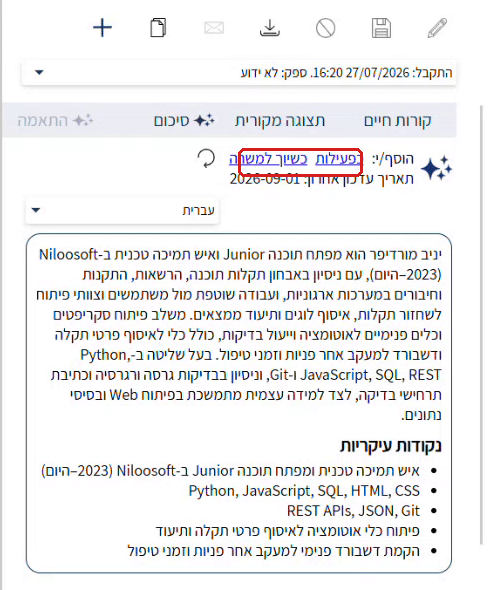Click bullet פיתוח כלי אוטומציה
This screenshot has width=490, height=590.
click(288, 531)
